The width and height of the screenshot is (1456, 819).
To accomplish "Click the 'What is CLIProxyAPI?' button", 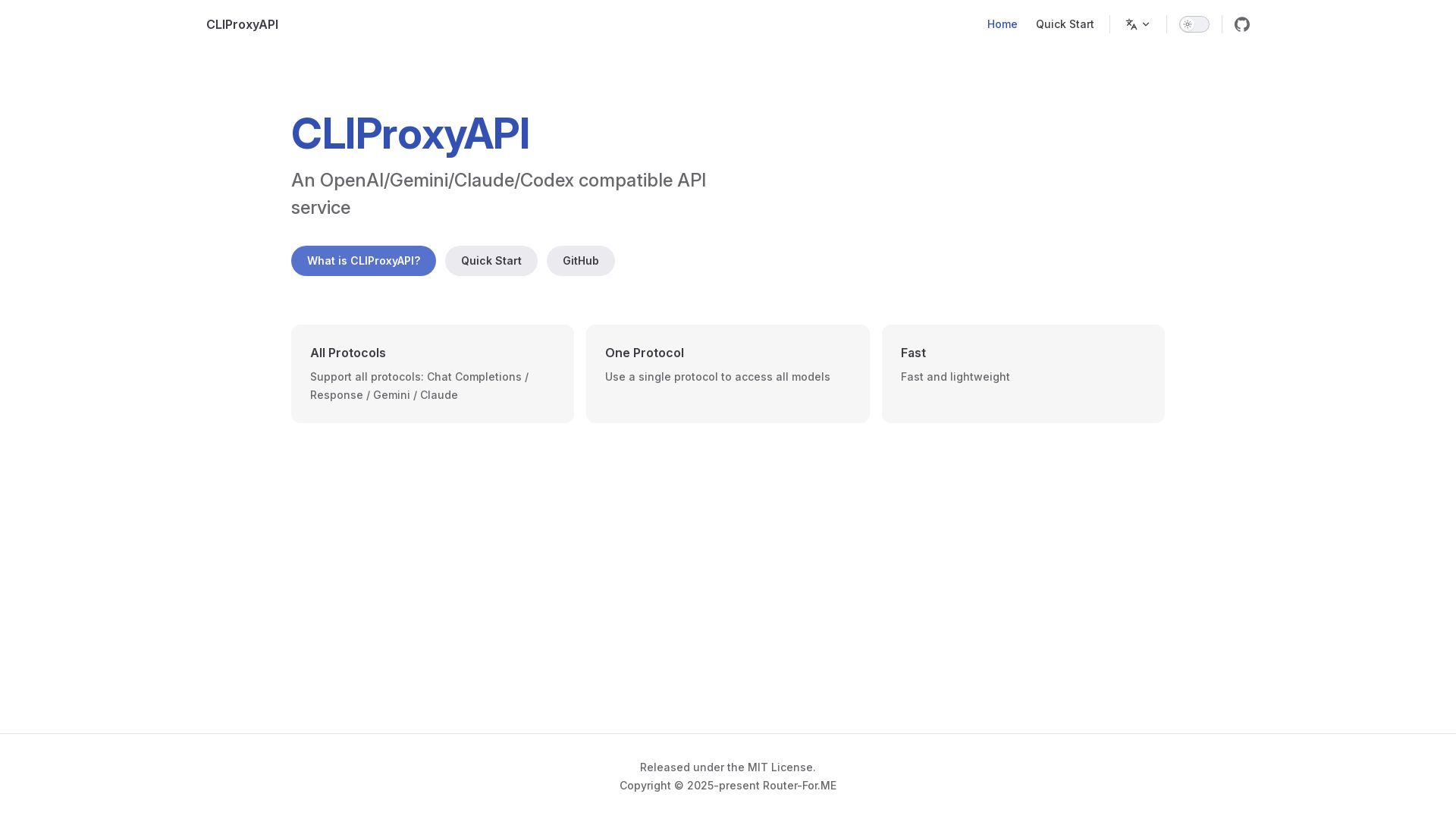I will (x=363, y=261).
